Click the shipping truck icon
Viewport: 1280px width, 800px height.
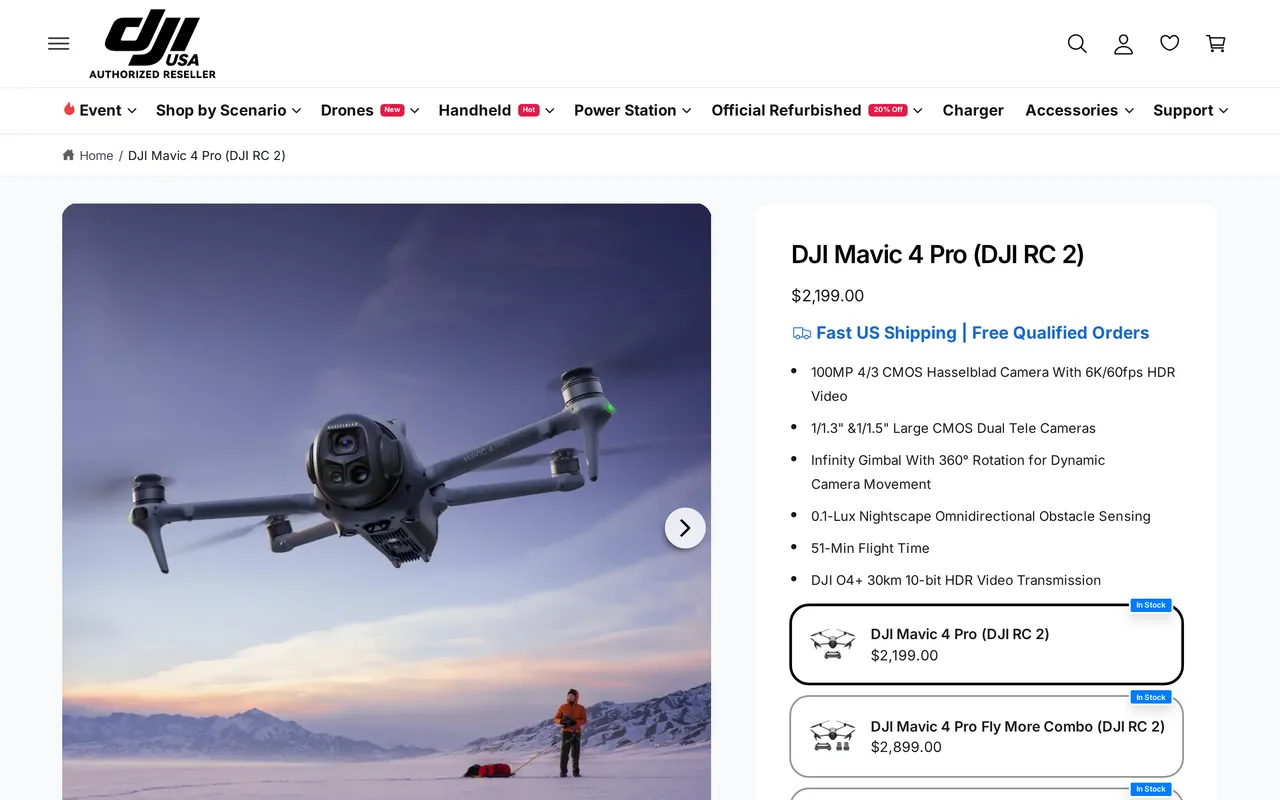coord(802,333)
